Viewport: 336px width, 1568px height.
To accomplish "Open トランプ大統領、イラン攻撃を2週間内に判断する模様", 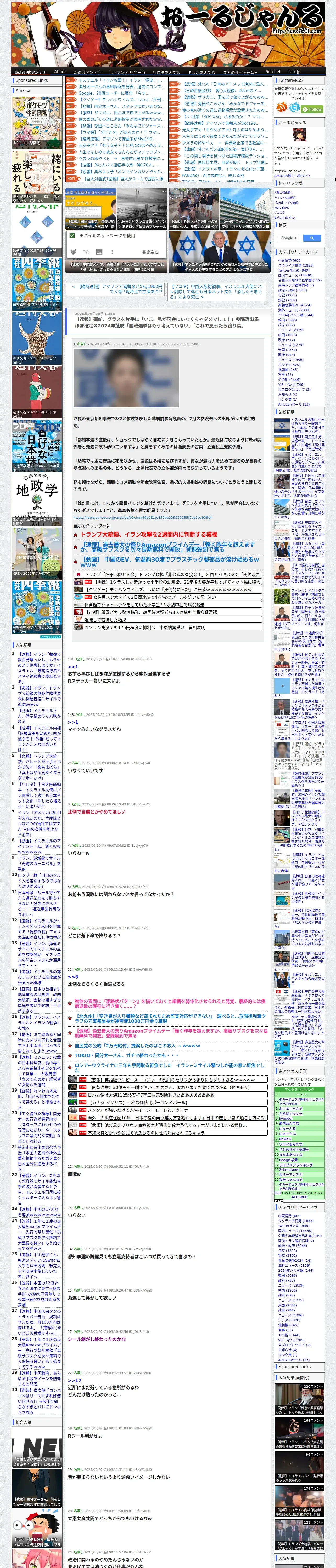I will (149, 534).
